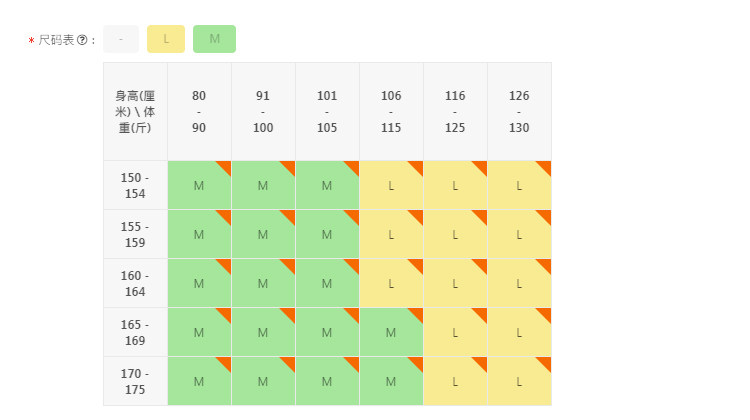The height and width of the screenshot is (420, 750).
Task: Click the 80-90 weight column header
Action: tap(199, 111)
